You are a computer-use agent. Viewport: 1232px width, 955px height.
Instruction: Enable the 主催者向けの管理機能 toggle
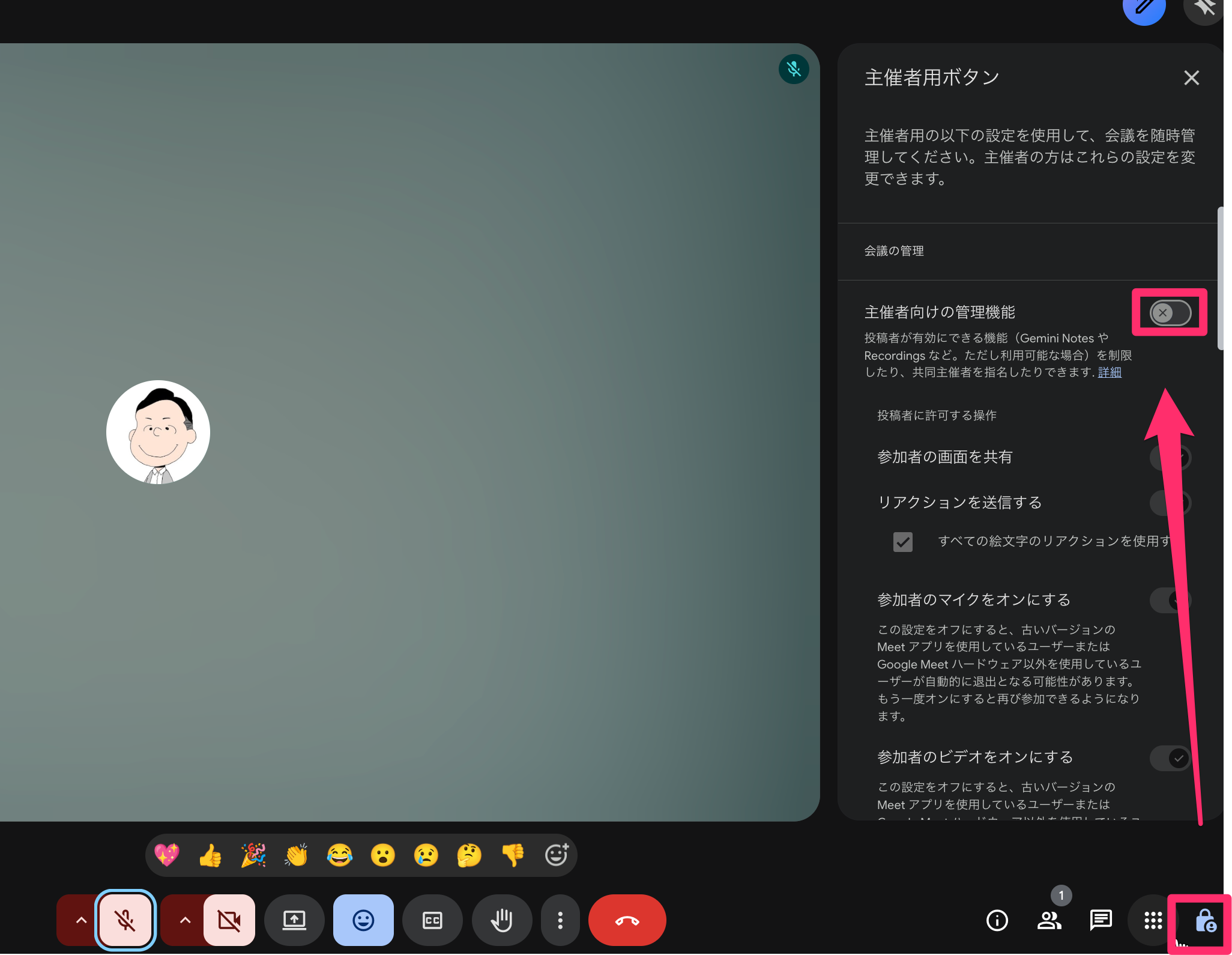tap(1168, 312)
